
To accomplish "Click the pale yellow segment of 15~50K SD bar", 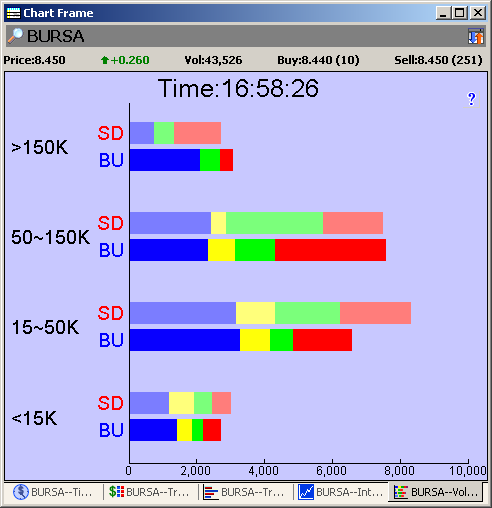I will tap(255, 313).
